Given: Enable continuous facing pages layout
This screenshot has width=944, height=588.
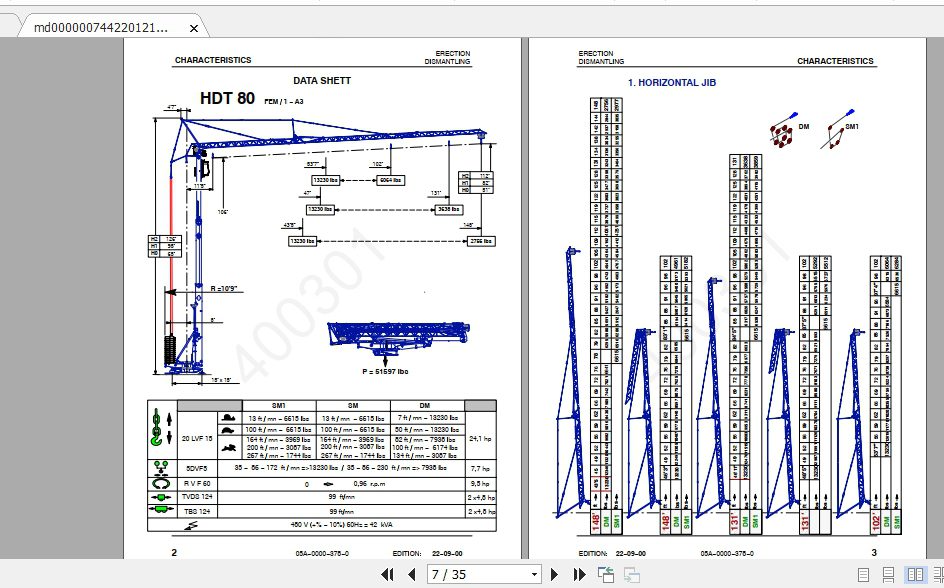Looking at the screenshot, I should point(939,575).
